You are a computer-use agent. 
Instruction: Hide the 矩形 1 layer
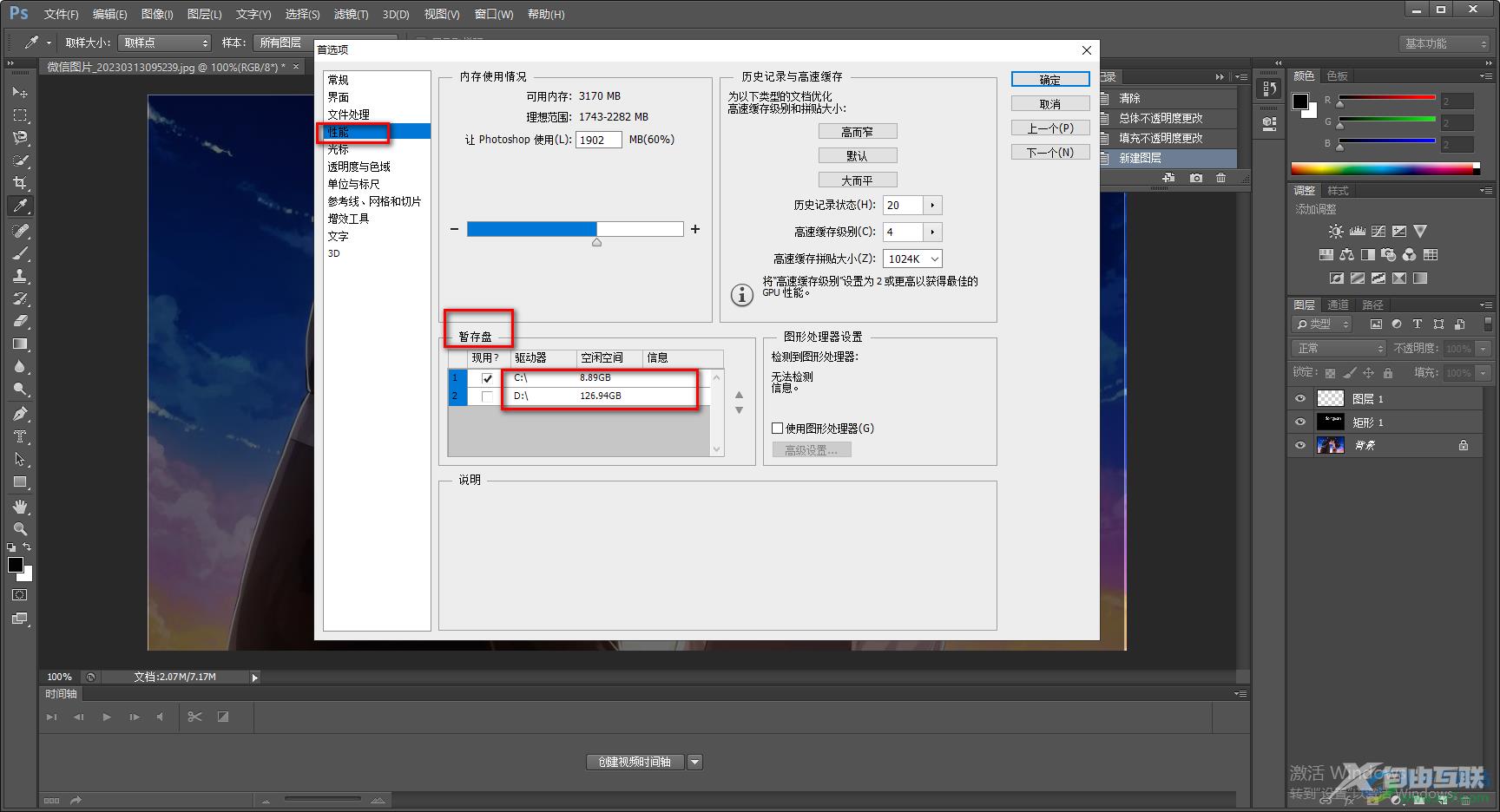click(x=1299, y=422)
